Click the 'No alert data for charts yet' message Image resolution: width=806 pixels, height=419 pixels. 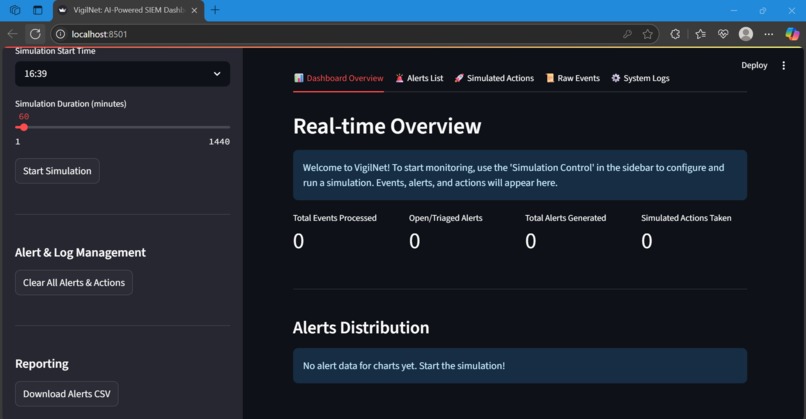[520, 366]
